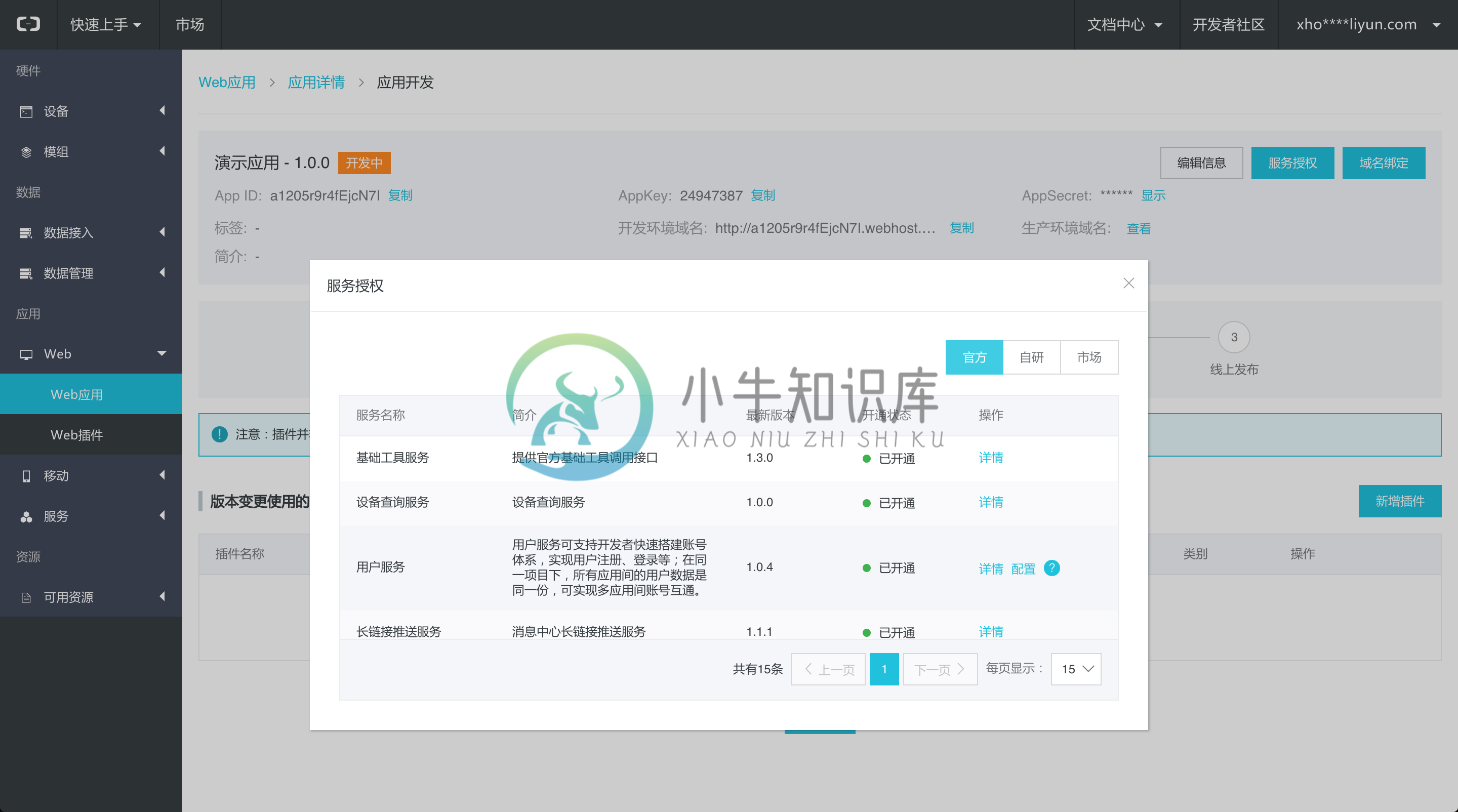The image size is (1458, 812).
Task: Switch to the 市场 tab in dialog
Action: pos(1089,357)
